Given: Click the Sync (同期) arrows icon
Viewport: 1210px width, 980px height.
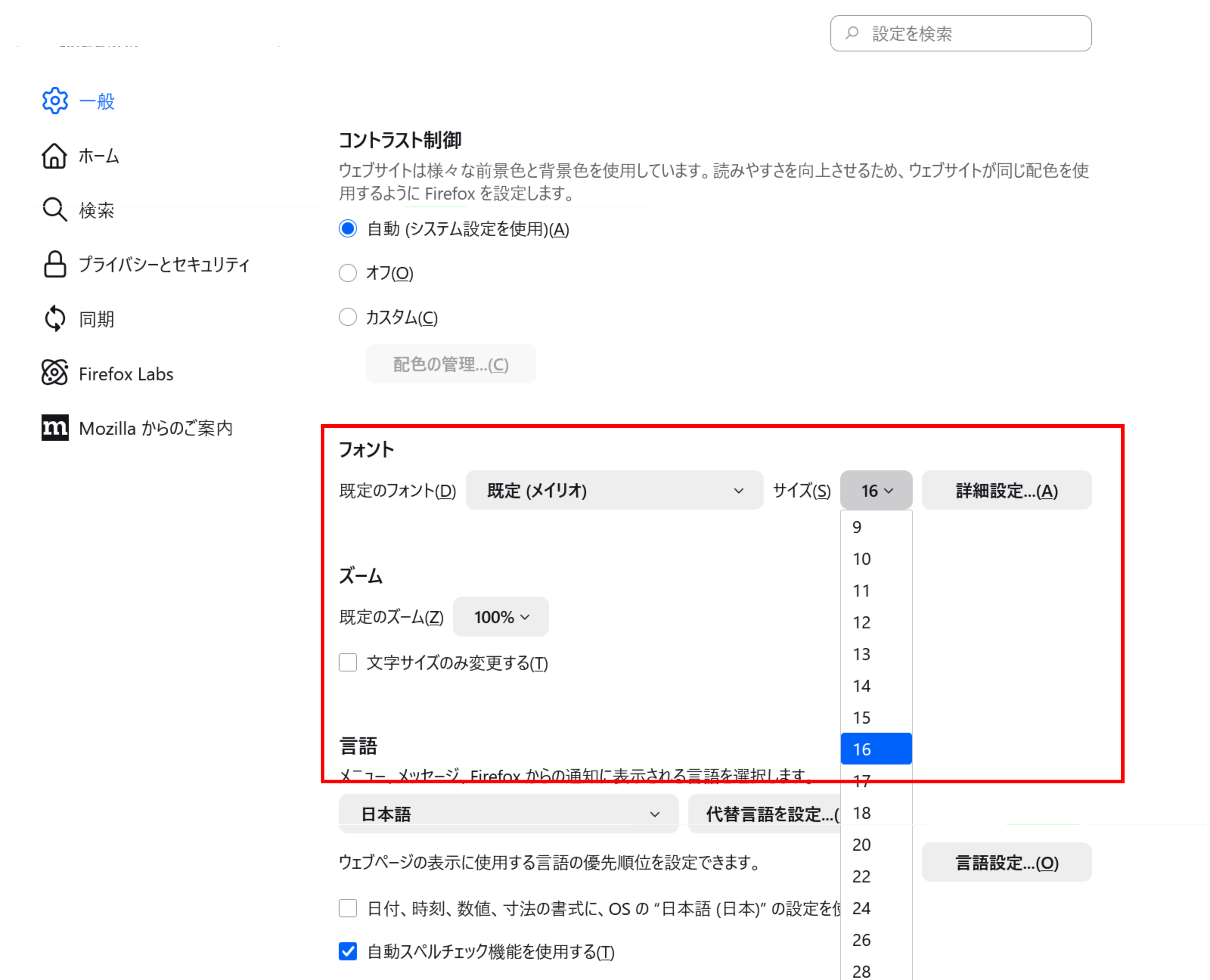Looking at the screenshot, I should tap(55, 319).
